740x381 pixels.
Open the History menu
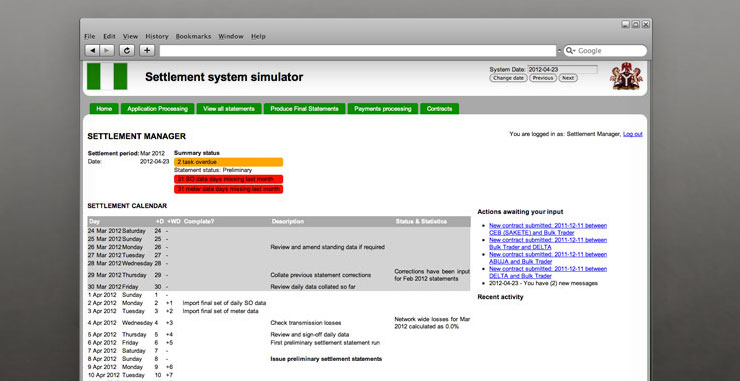(x=157, y=36)
